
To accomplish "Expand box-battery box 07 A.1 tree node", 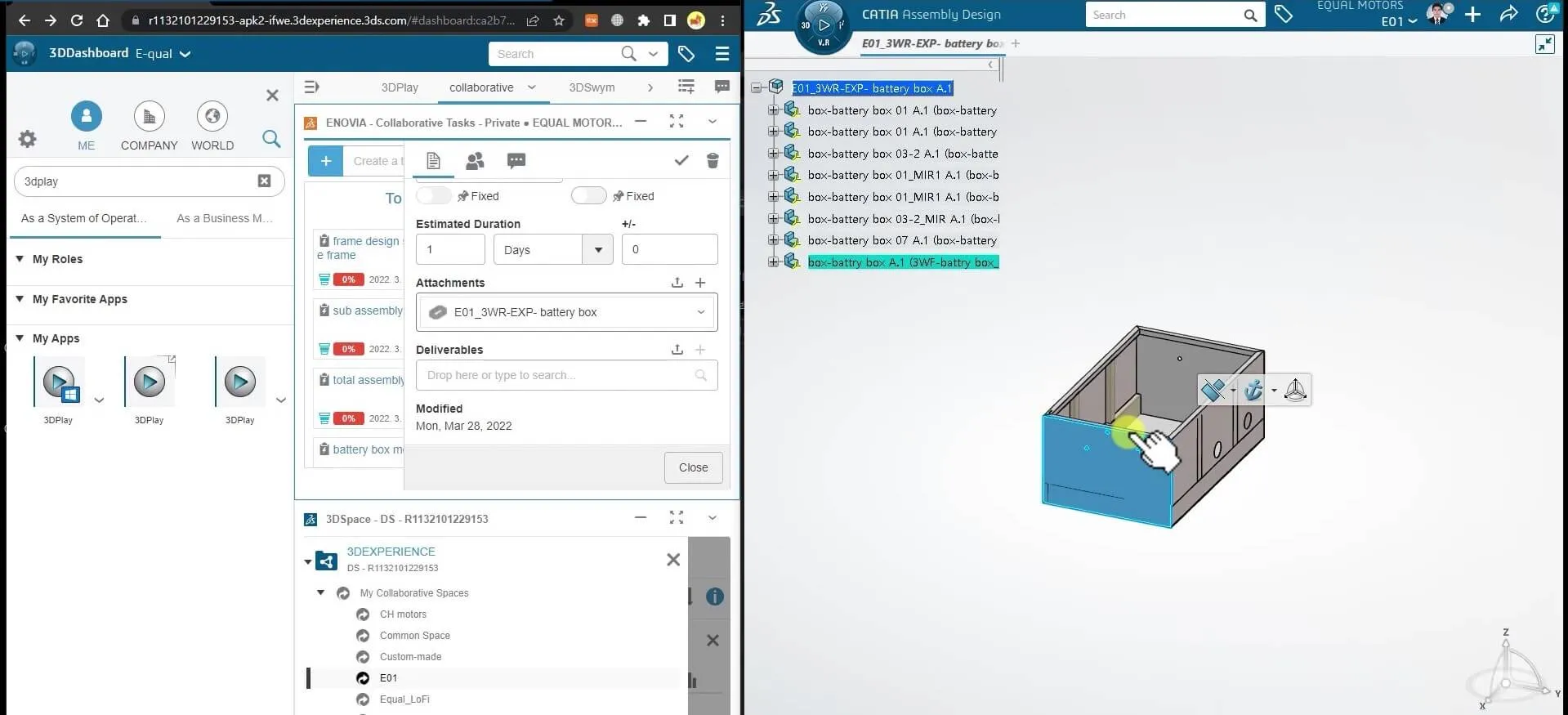I will (773, 240).
